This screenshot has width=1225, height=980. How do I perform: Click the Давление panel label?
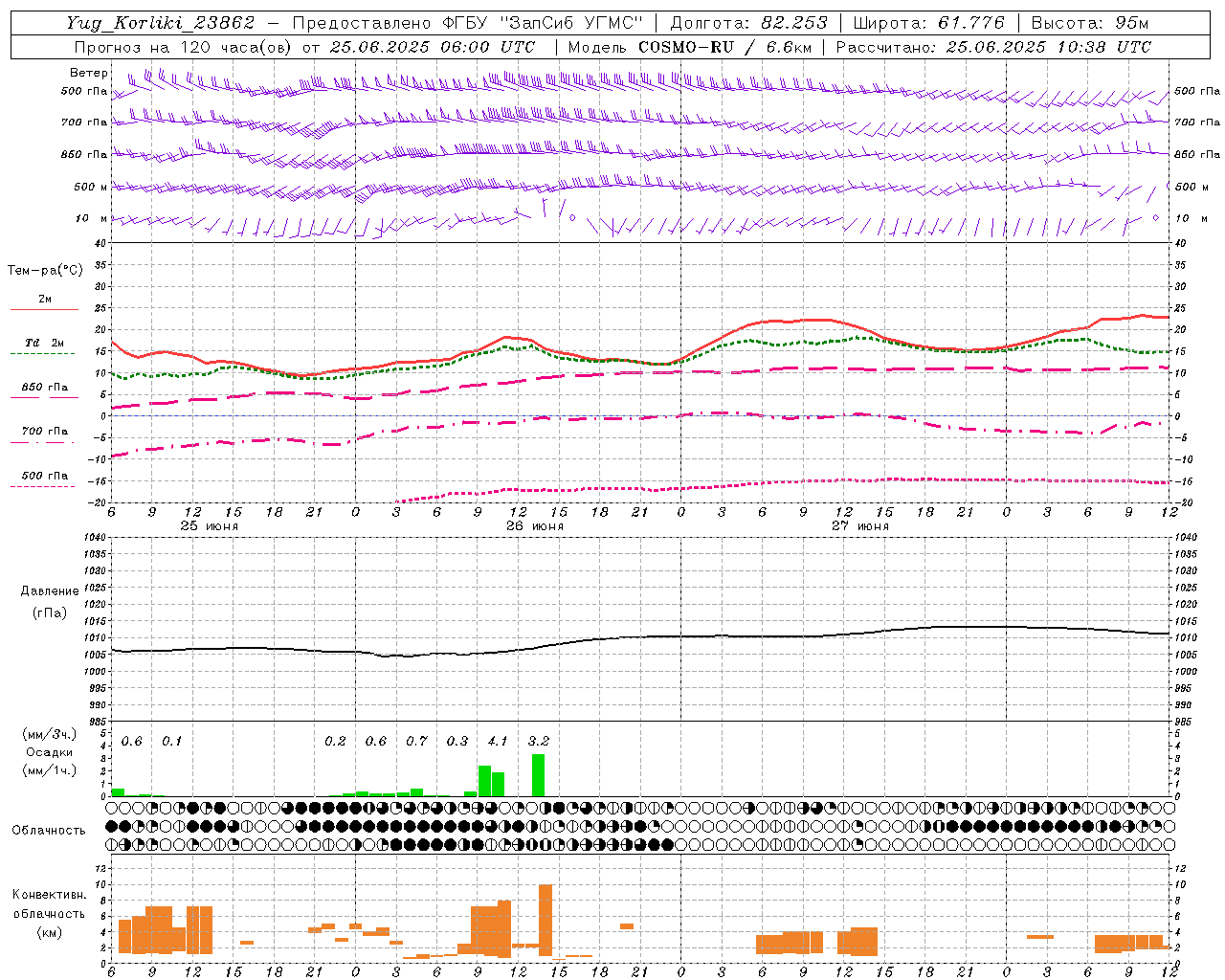[x=50, y=591]
